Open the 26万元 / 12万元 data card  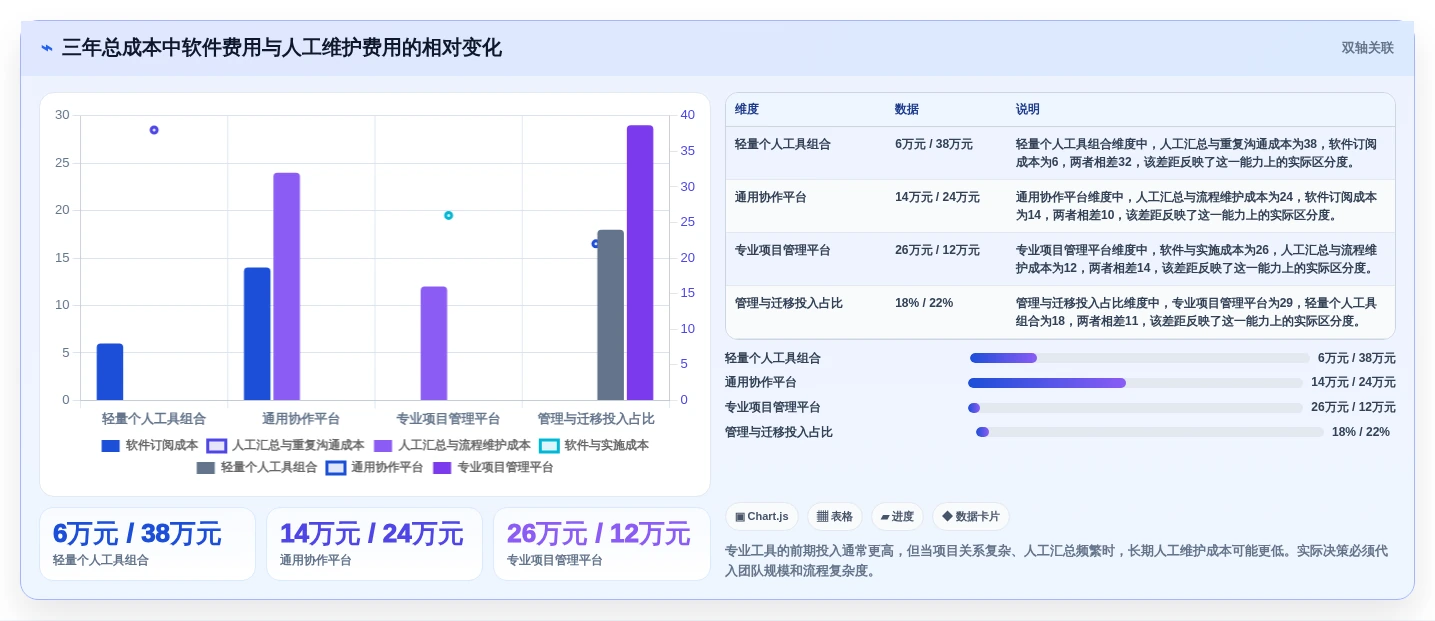click(x=601, y=544)
